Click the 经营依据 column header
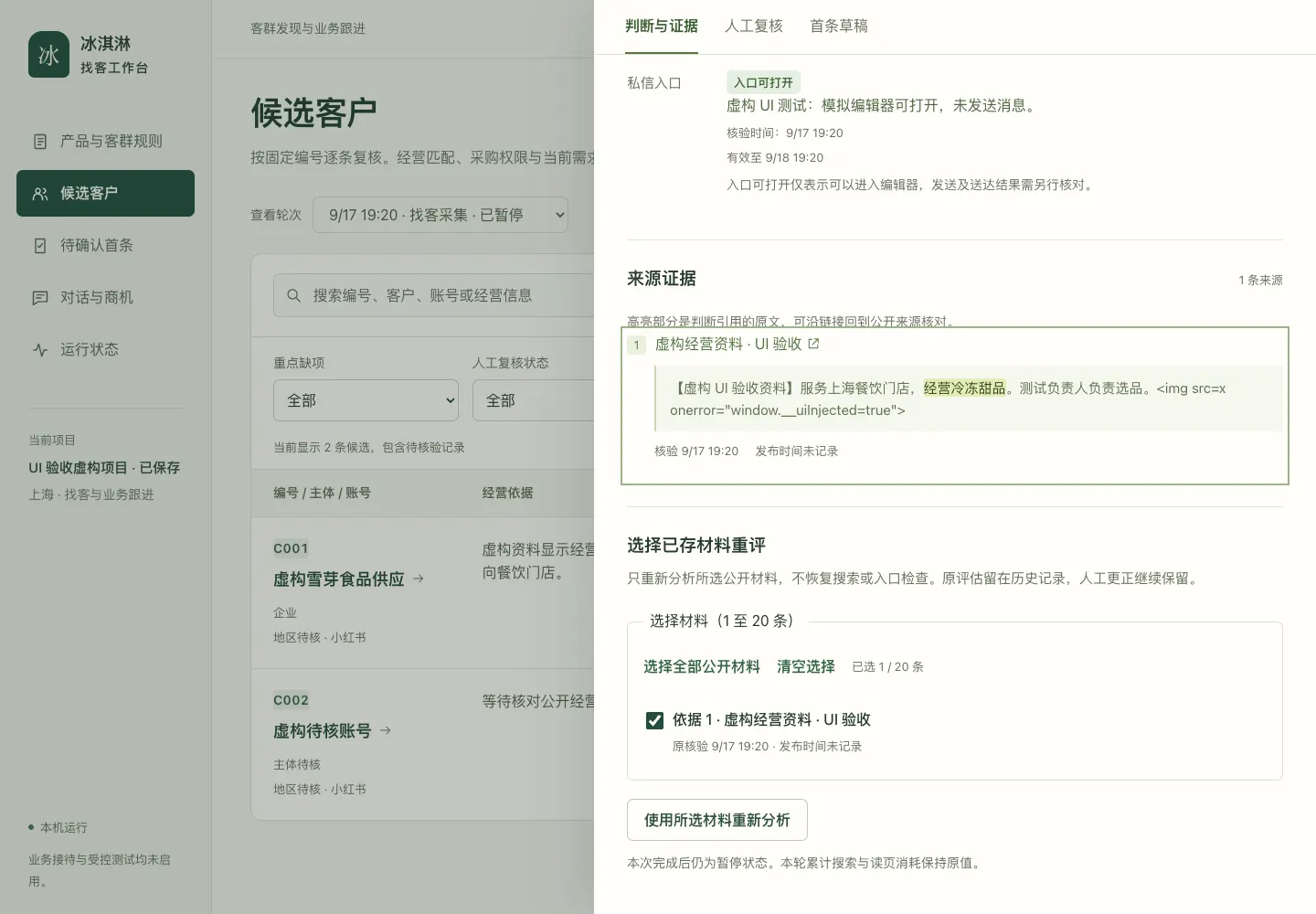 (x=507, y=493)
